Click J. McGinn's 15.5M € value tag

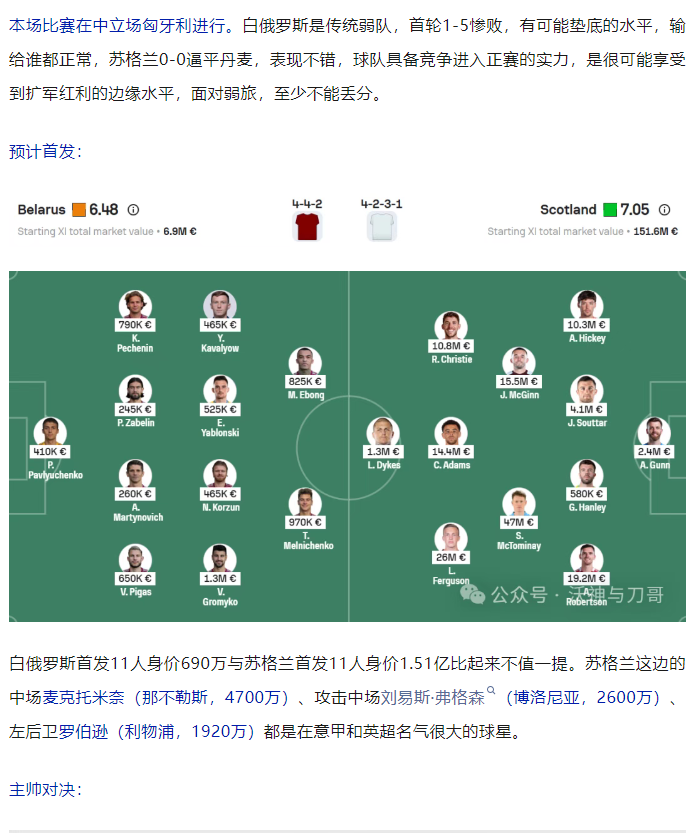pyautogui.click(x=519, y=382)
